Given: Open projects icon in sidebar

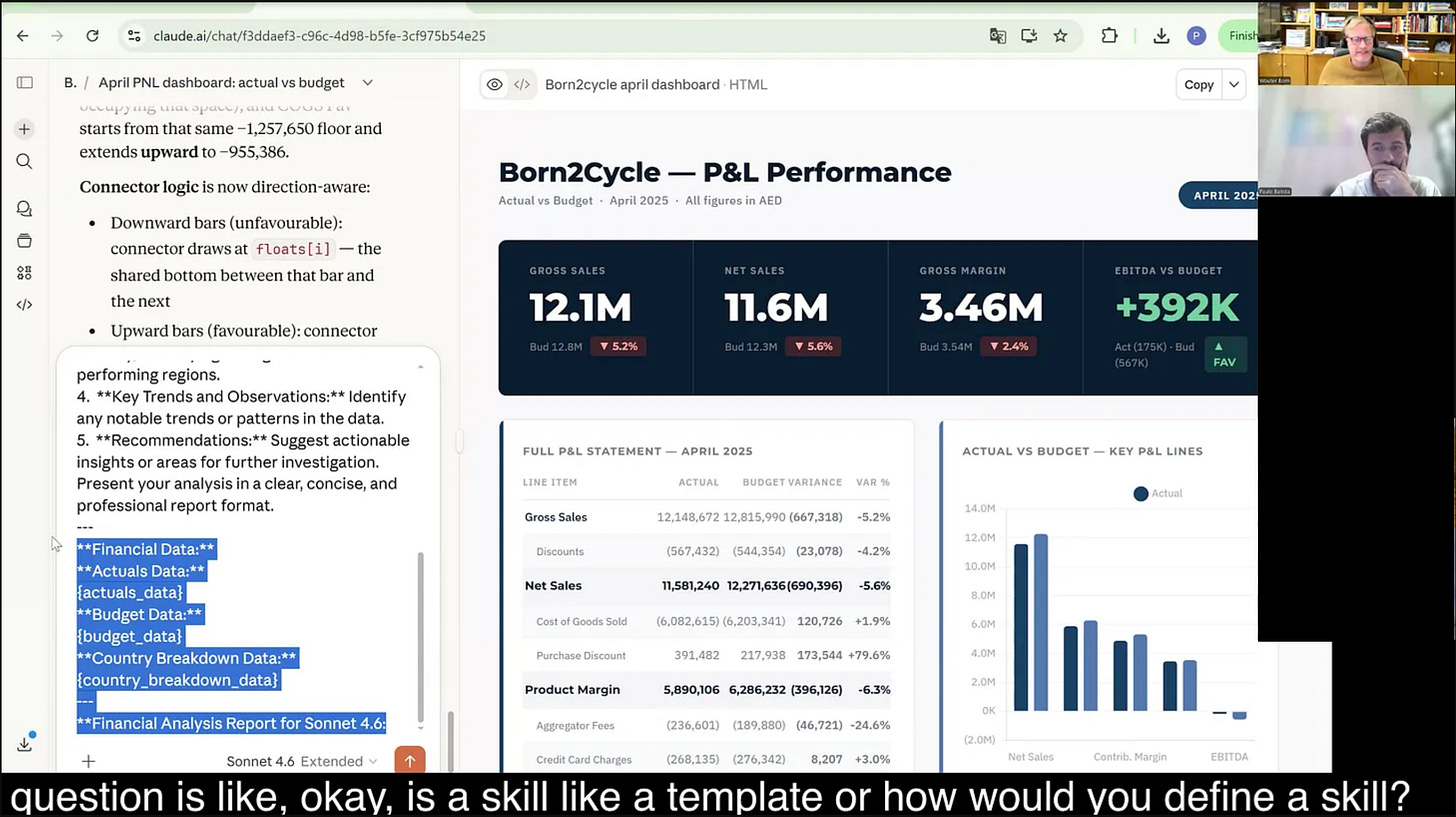Looking at the screenshot, I should click(x=24, y=241).
